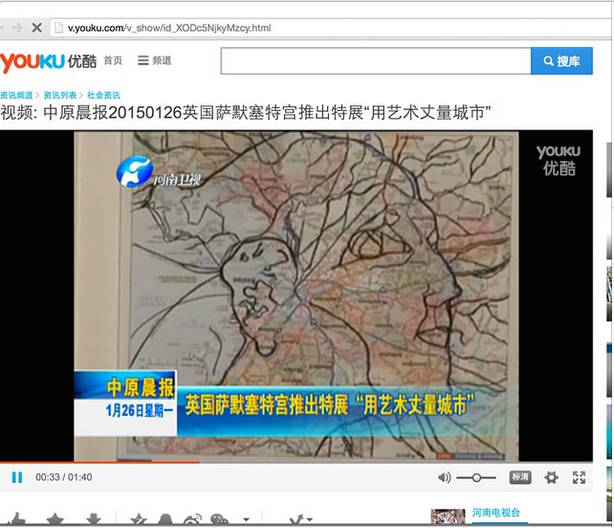Open the 频道 channels menu
The width and height of the screenshot is (614, 528).
(x=155, y=61)
